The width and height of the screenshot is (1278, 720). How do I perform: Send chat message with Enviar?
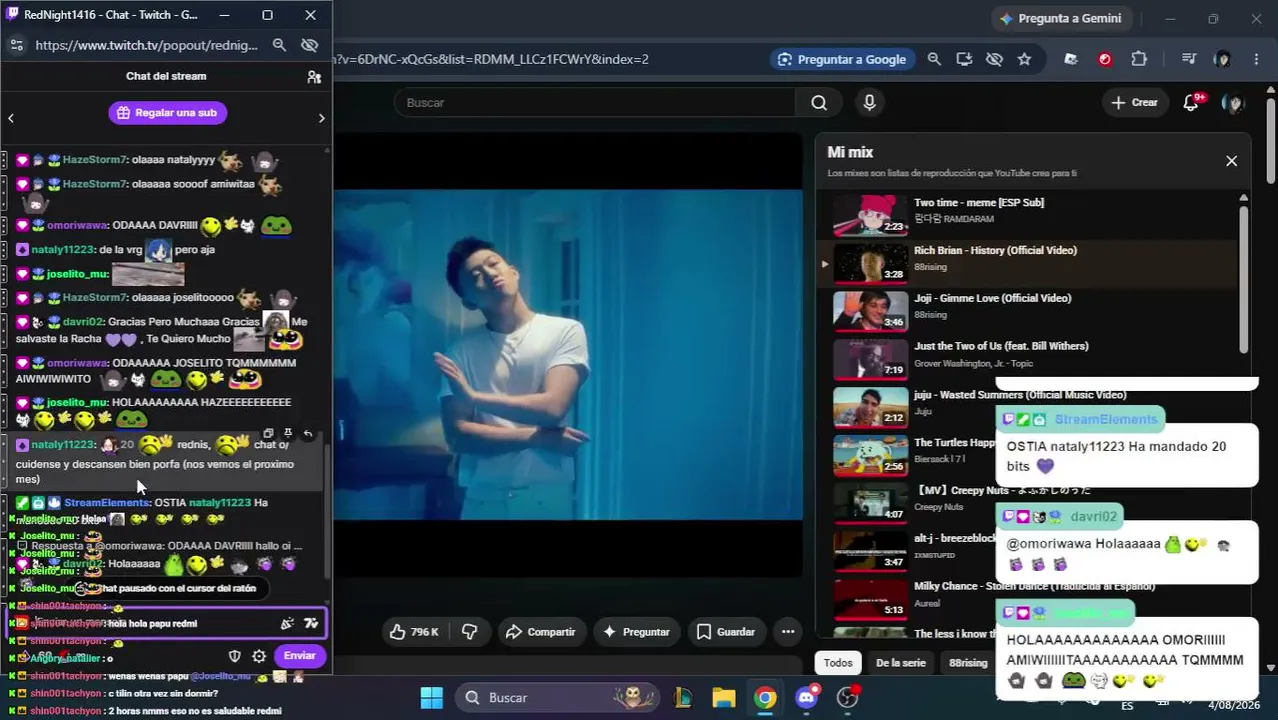click(x=299, y=656)
